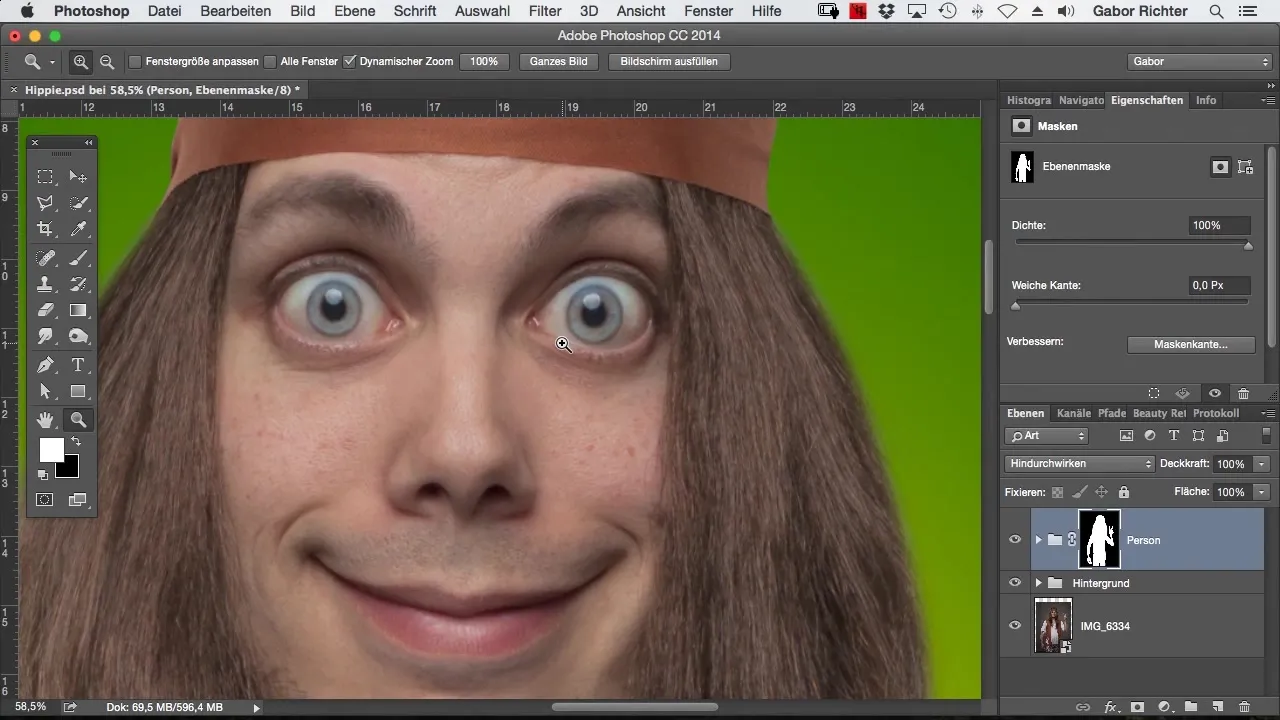1280x720 pixels.
Task: Select the Move tool
Action: (78, 177)
